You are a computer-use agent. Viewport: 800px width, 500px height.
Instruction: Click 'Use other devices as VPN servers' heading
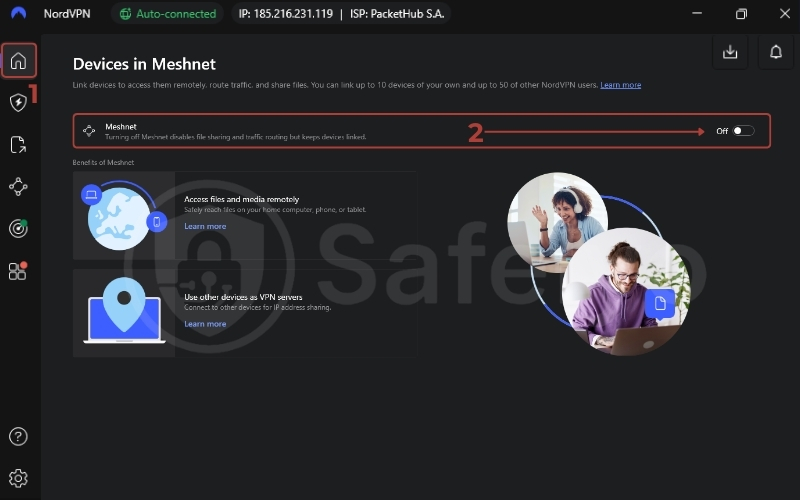click(243, 297)
